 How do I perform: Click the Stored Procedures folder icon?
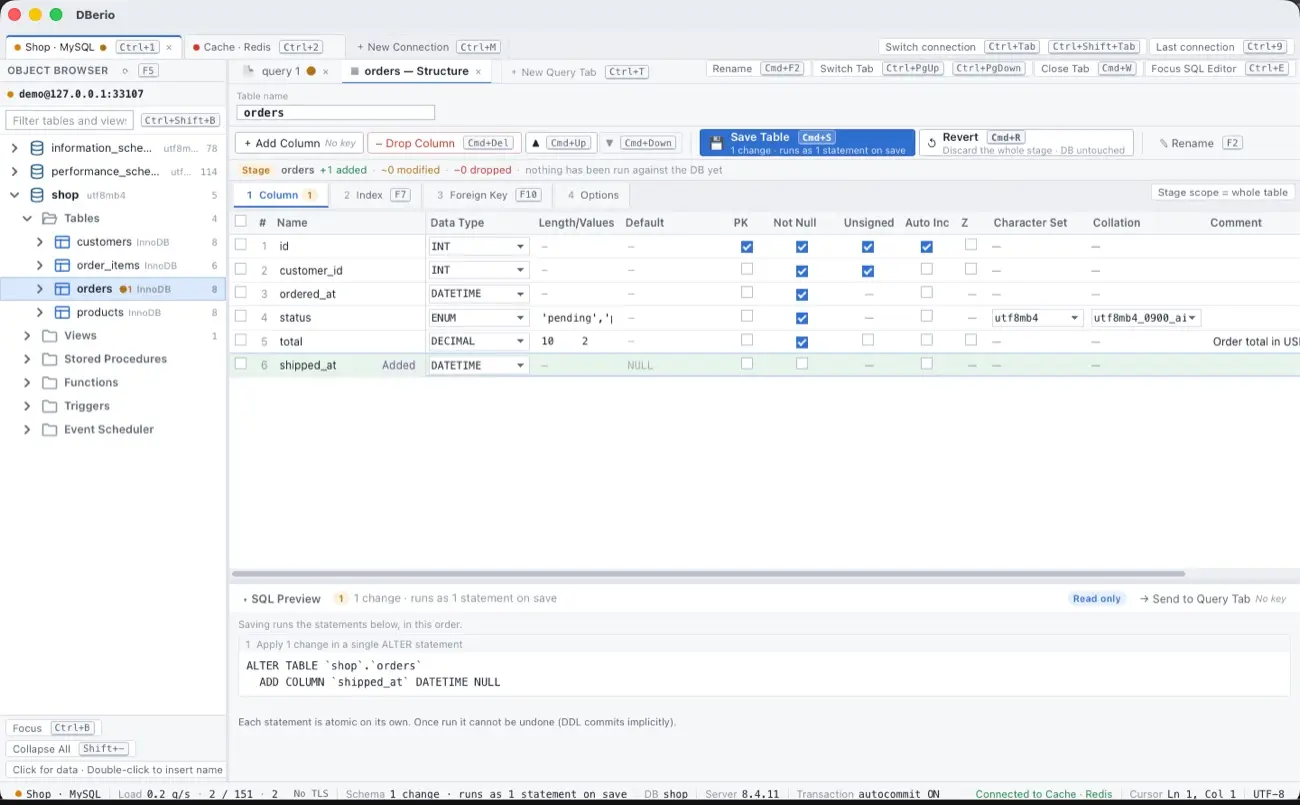point(49,359)
